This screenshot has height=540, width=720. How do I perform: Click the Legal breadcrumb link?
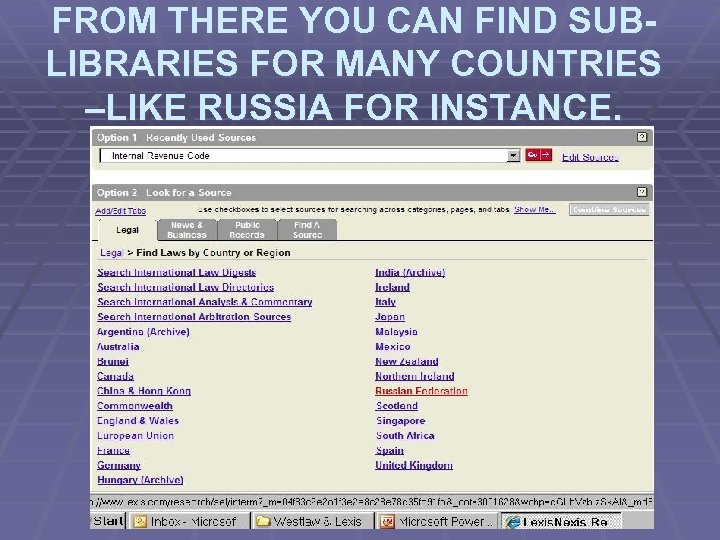pos(111,253)
